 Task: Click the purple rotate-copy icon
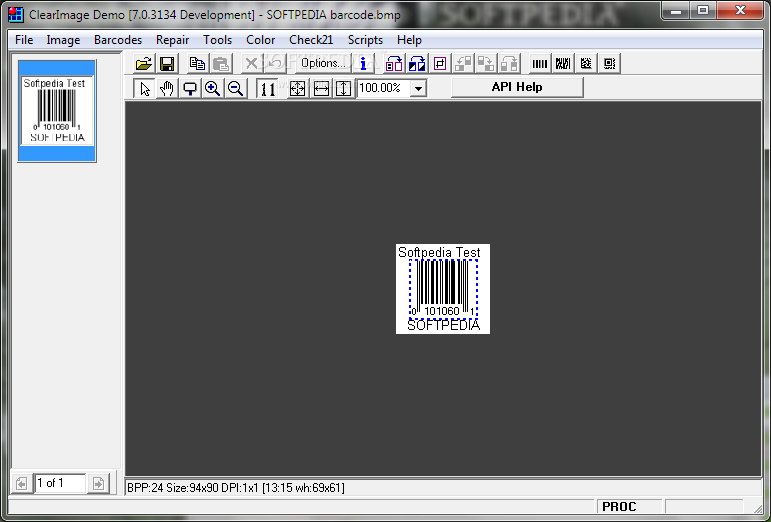click(393, 63)
